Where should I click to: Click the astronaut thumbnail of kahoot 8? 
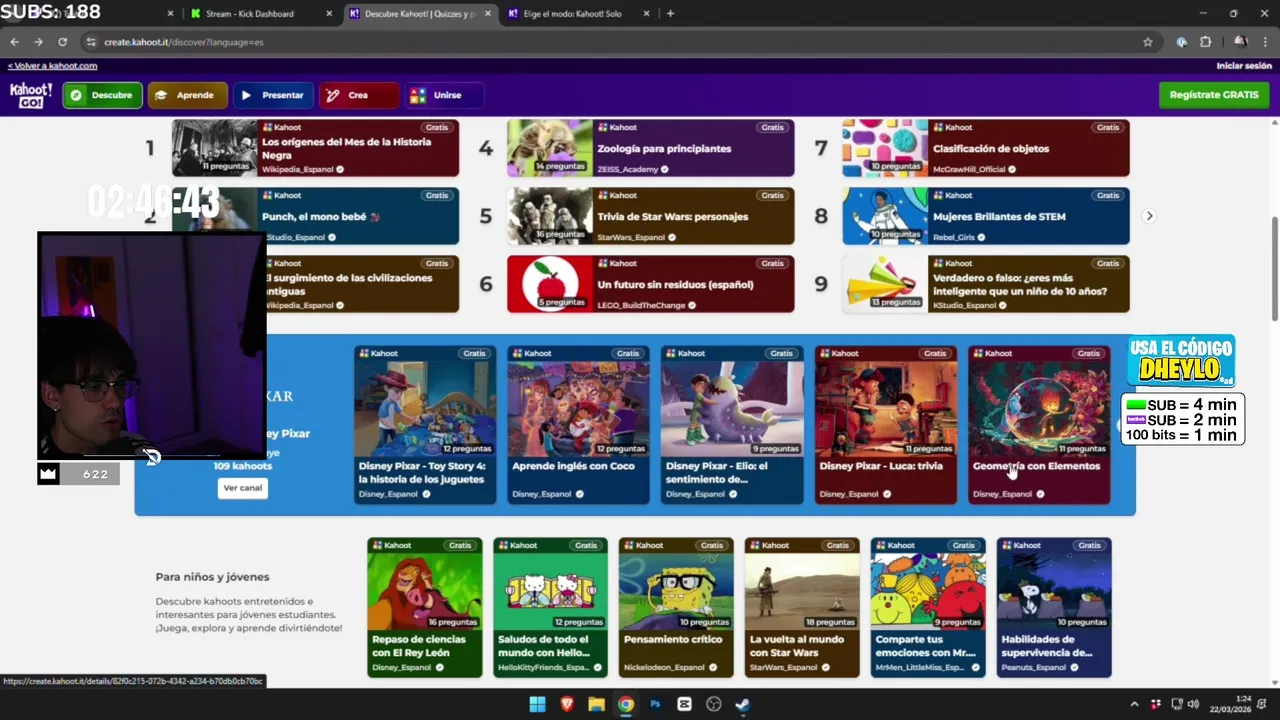coord(885,216)
